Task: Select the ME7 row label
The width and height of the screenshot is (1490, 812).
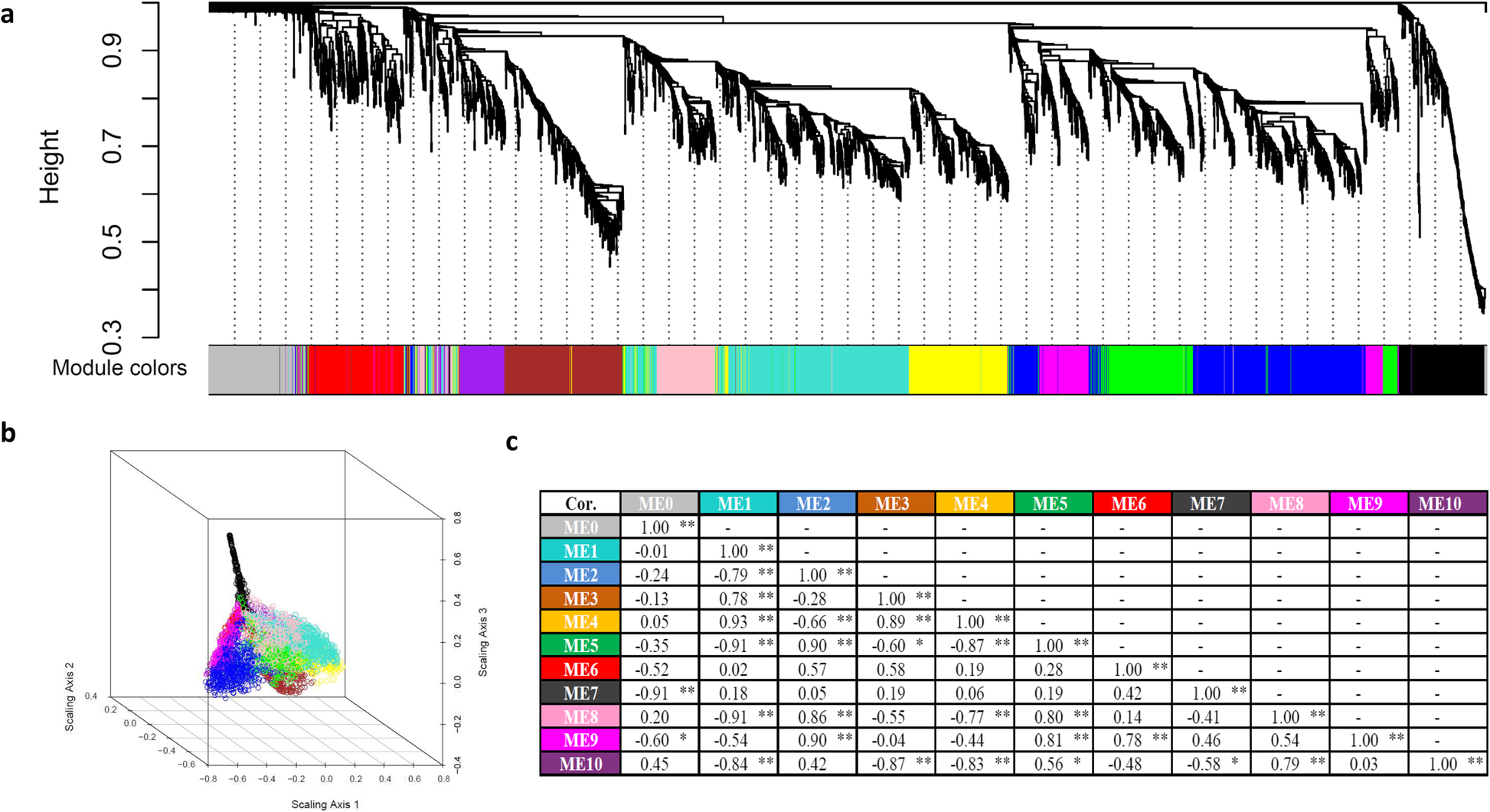Action: (580, 693)
